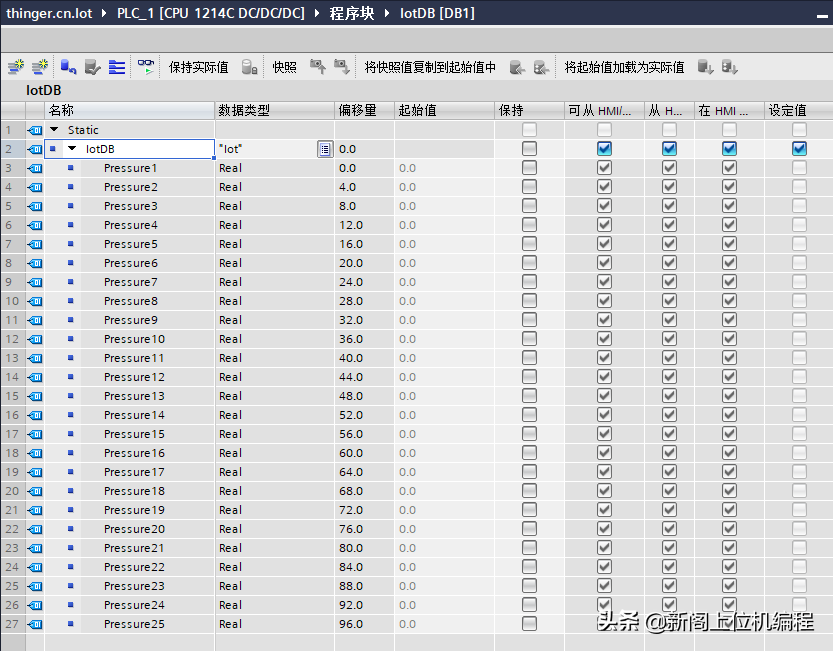Viewport: 833px width, 651px height.
Task: Click the 快照 button
Action: pyautogui.click(x=285, y=67)
